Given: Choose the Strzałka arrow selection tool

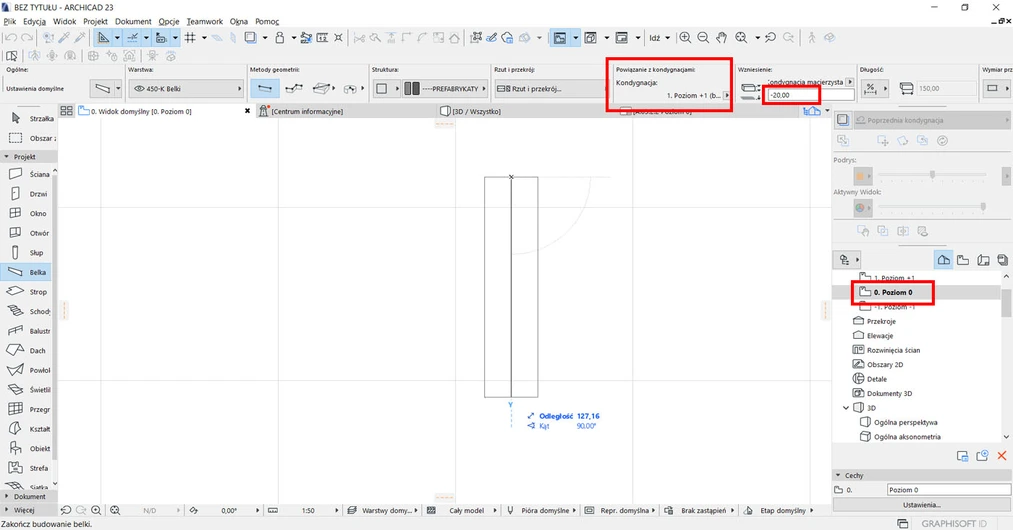Looking at the screenshot, I should point(30,118).
